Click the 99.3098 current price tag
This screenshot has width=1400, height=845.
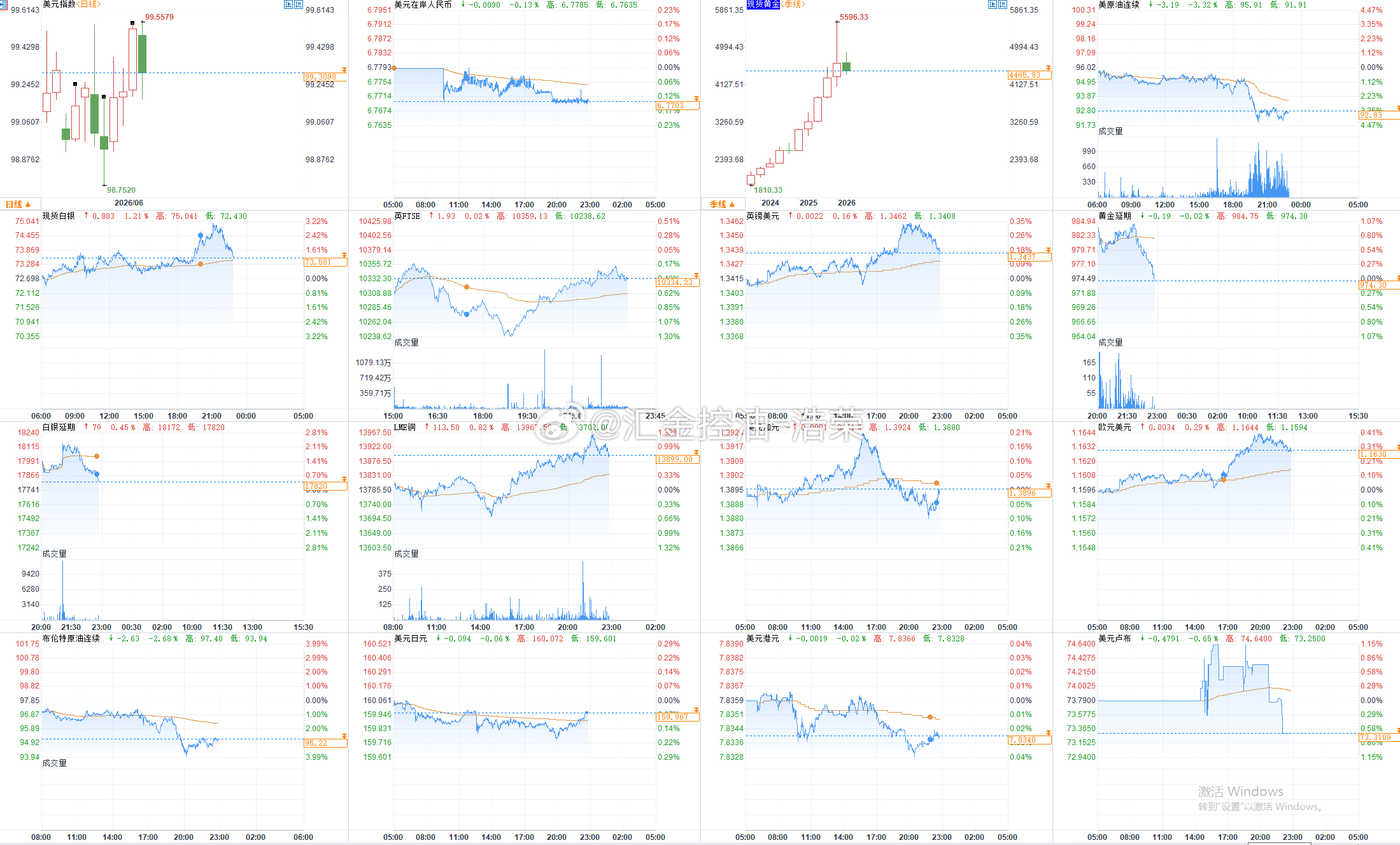tap(325, 77)
